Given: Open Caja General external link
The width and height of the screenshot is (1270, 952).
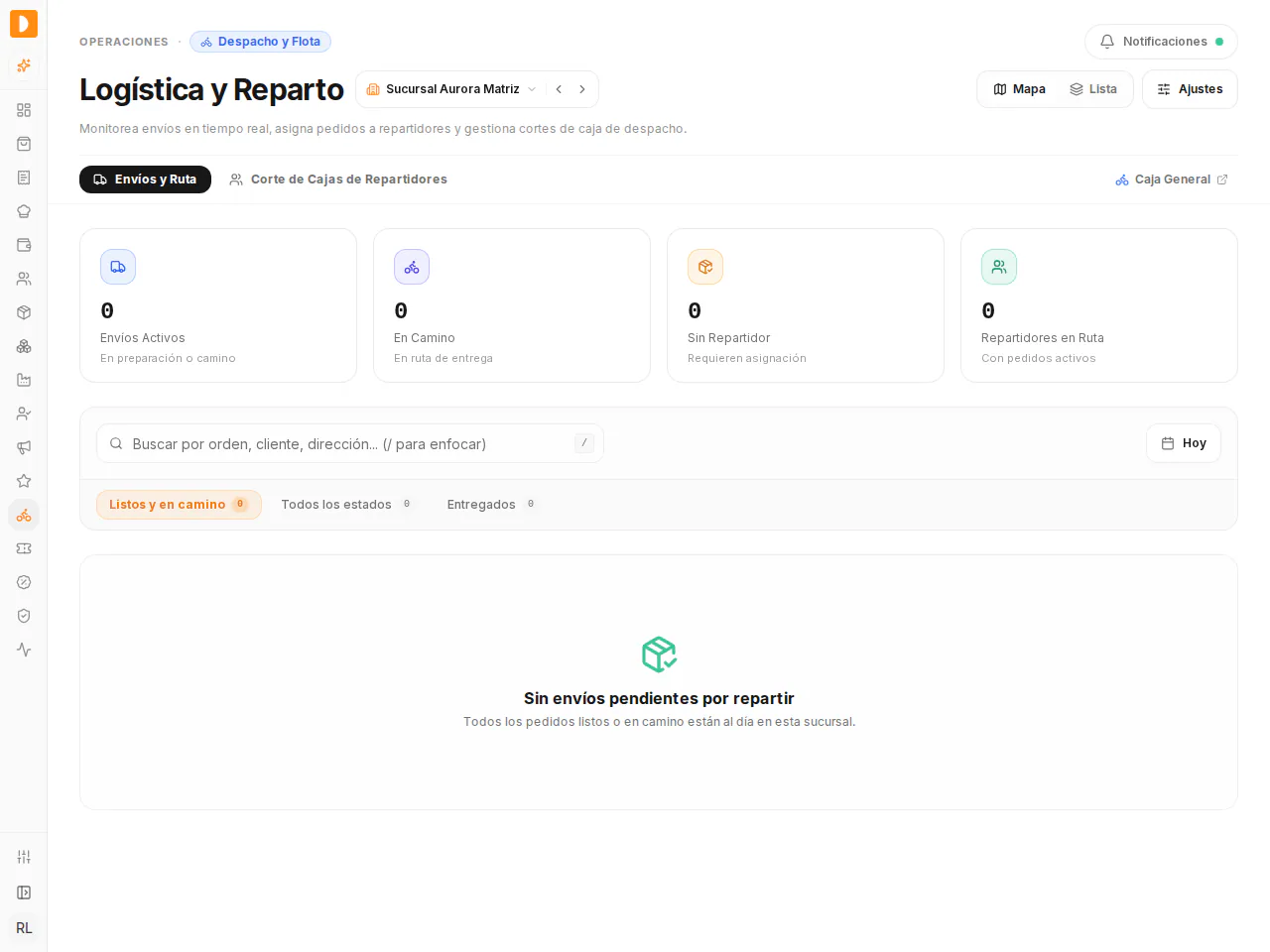Looking at the screenshot, I should pos(1172,179).
